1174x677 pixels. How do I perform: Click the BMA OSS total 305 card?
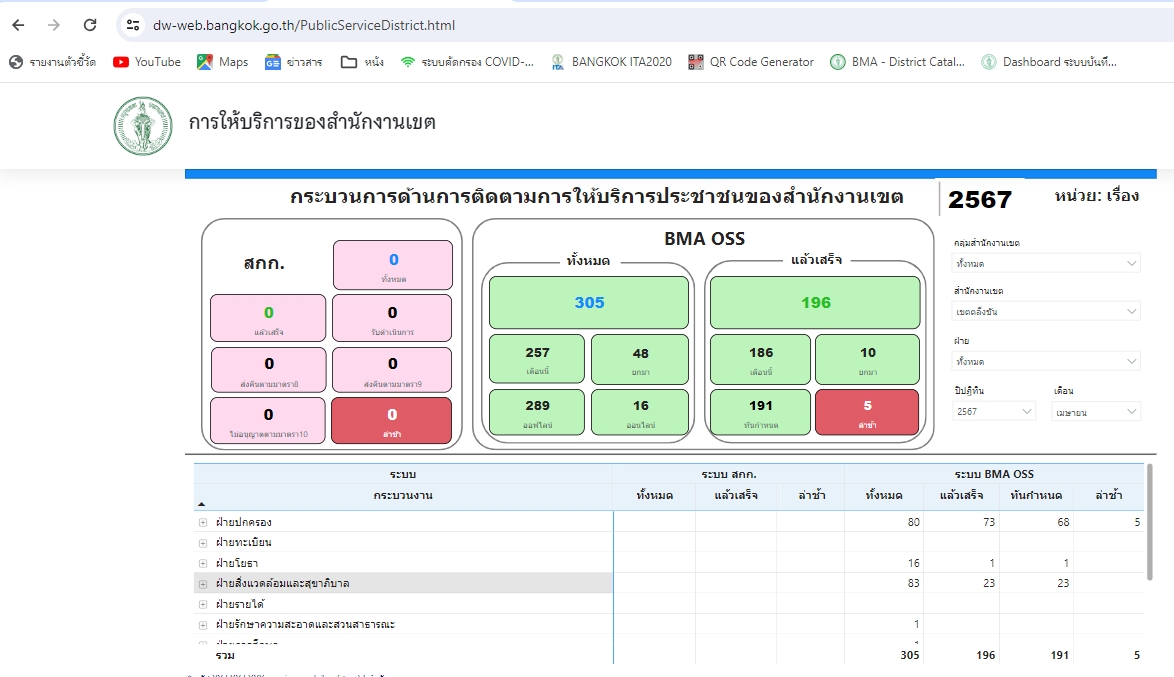(589, 303)
